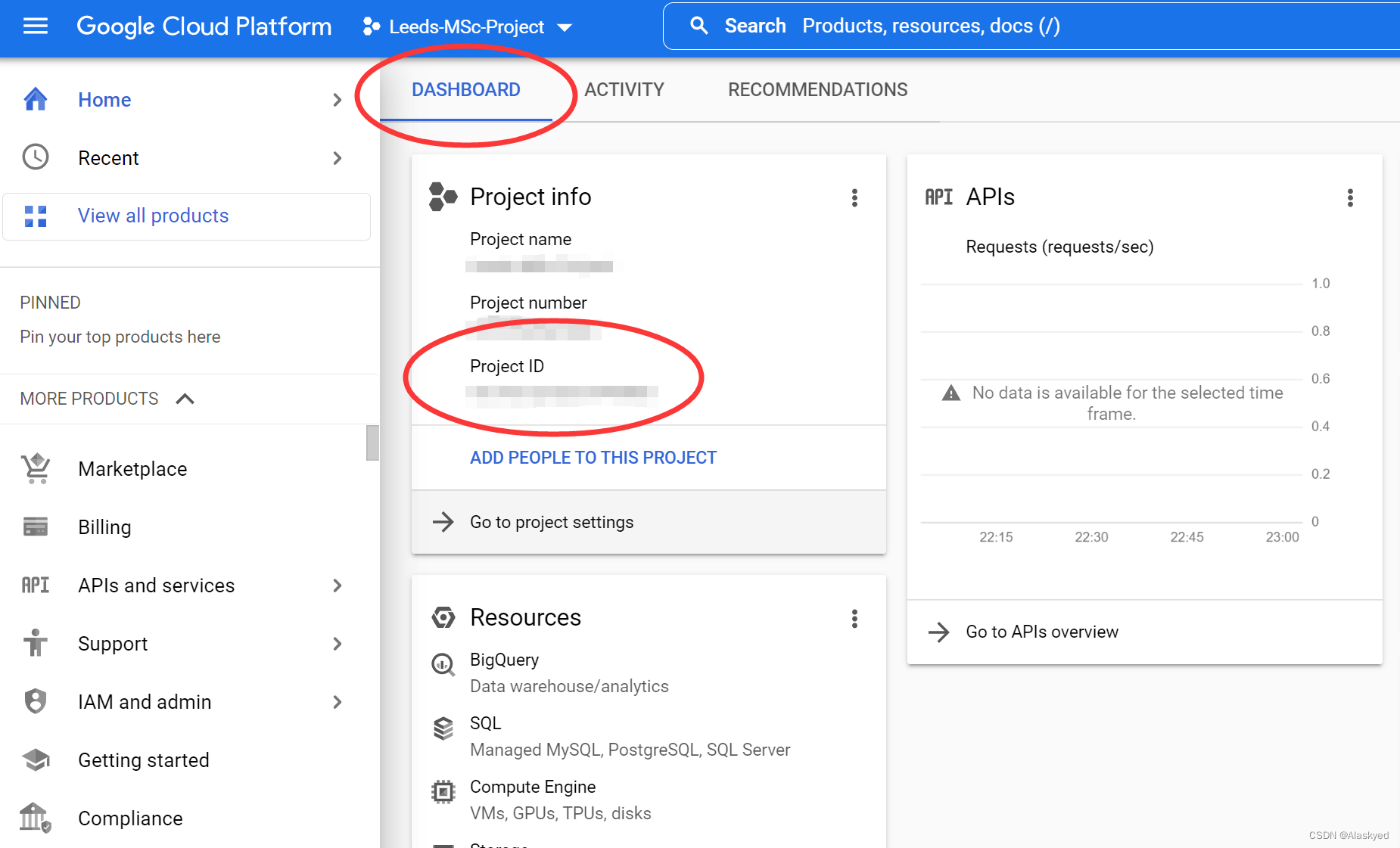Switch to the DASHBOARD tab
The image size is (1400, 848).
(x=466, y=90)
